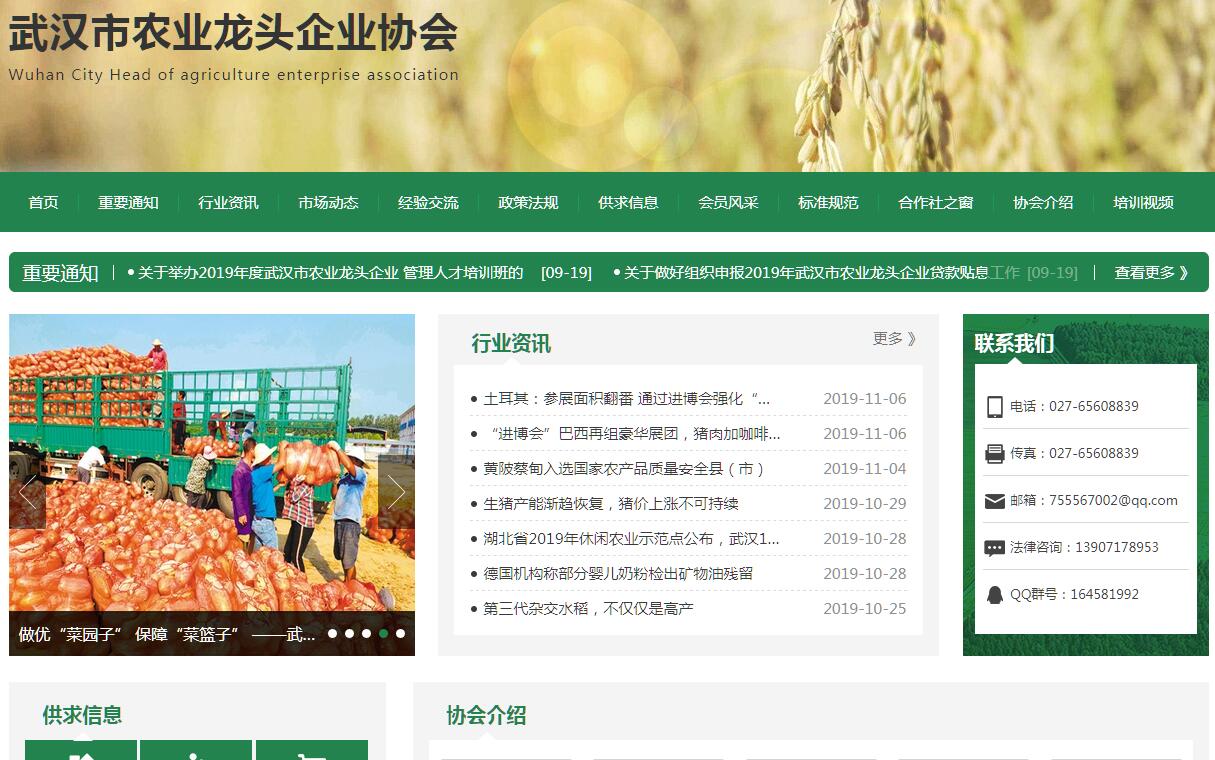Click the QQ group penguin icon
The height and width of the screenshot is (760, 1215).
[994, 595]
